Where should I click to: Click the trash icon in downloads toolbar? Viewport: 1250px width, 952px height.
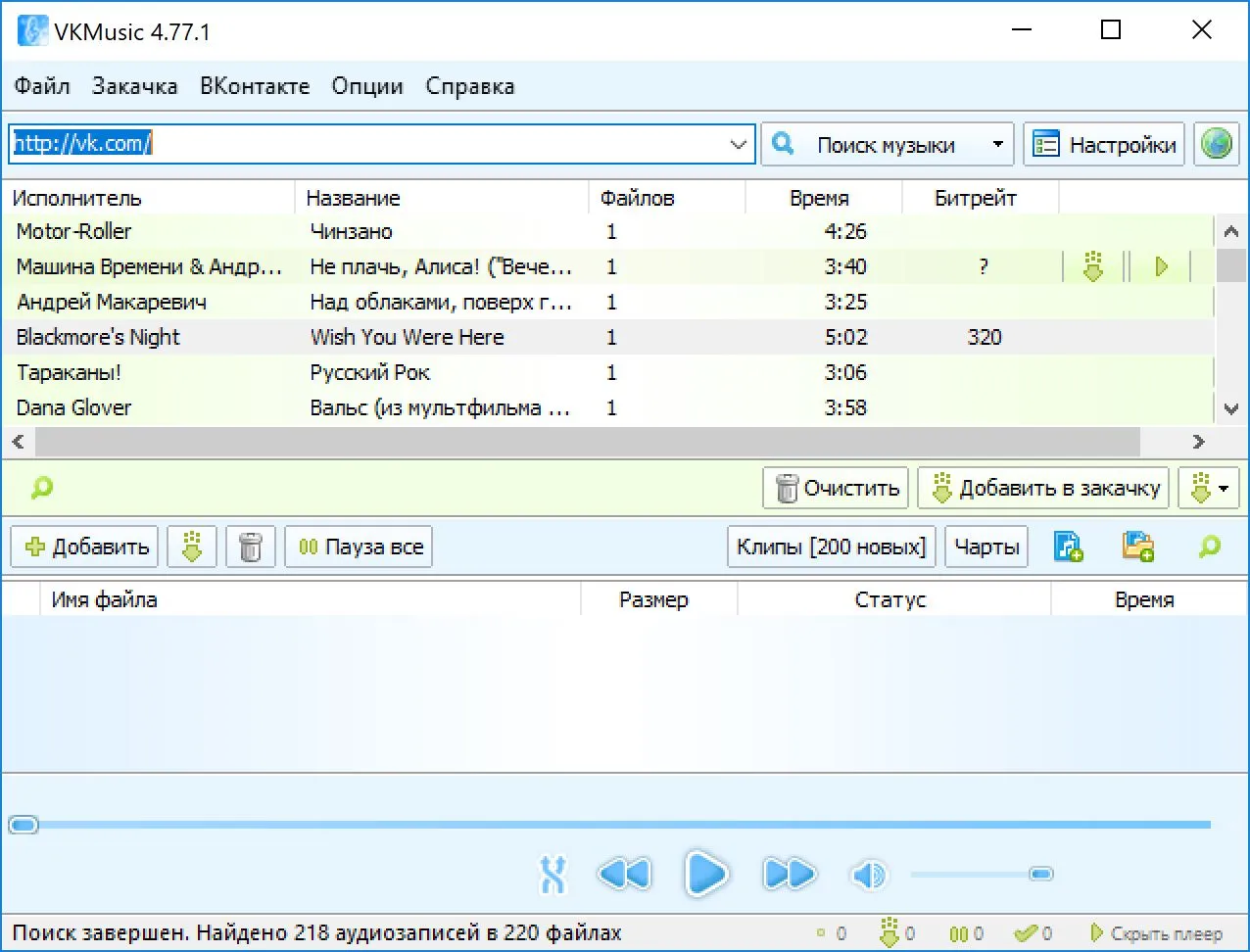click(251, 547)
